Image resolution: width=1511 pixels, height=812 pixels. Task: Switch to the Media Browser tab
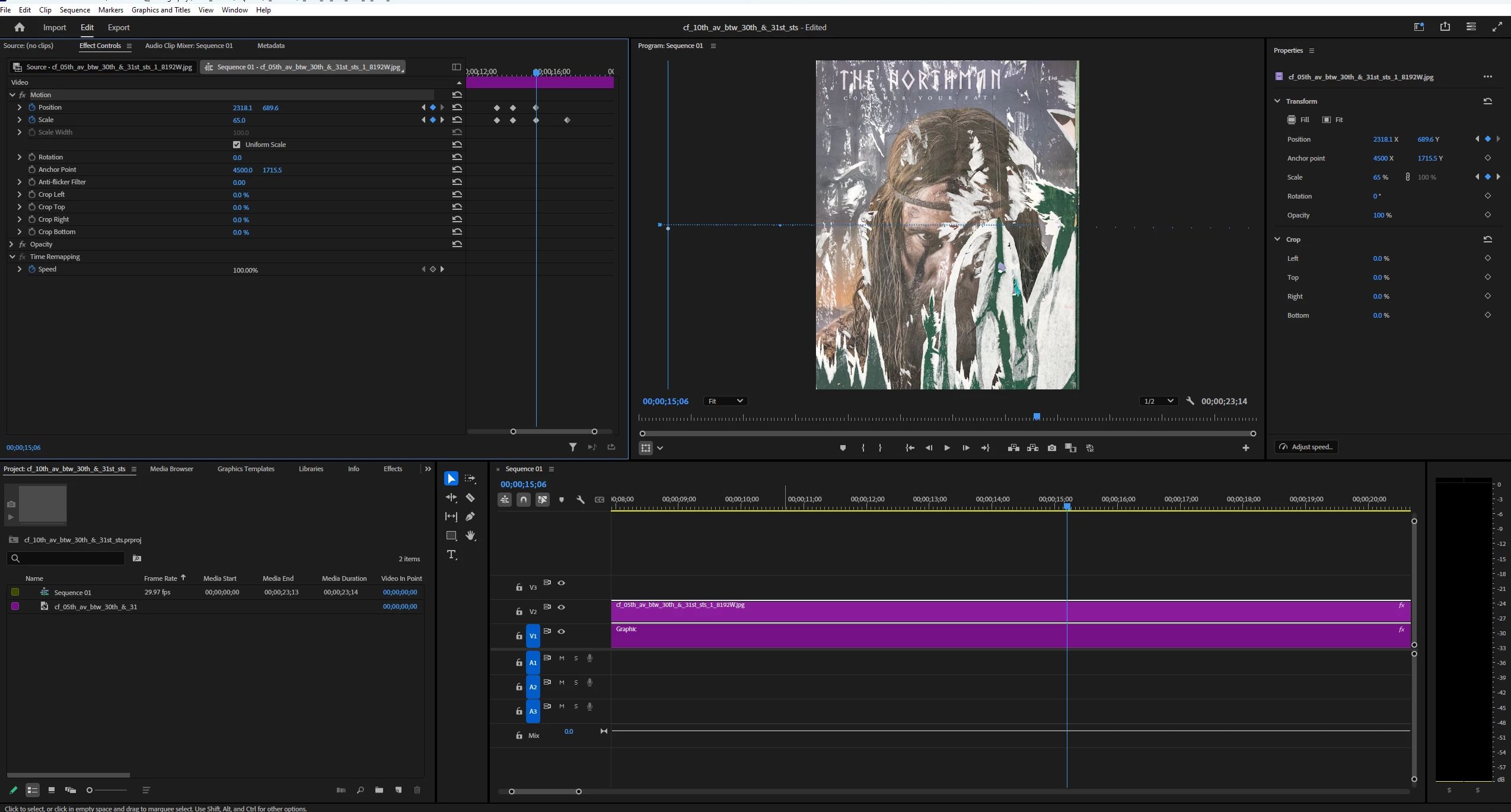171,469
